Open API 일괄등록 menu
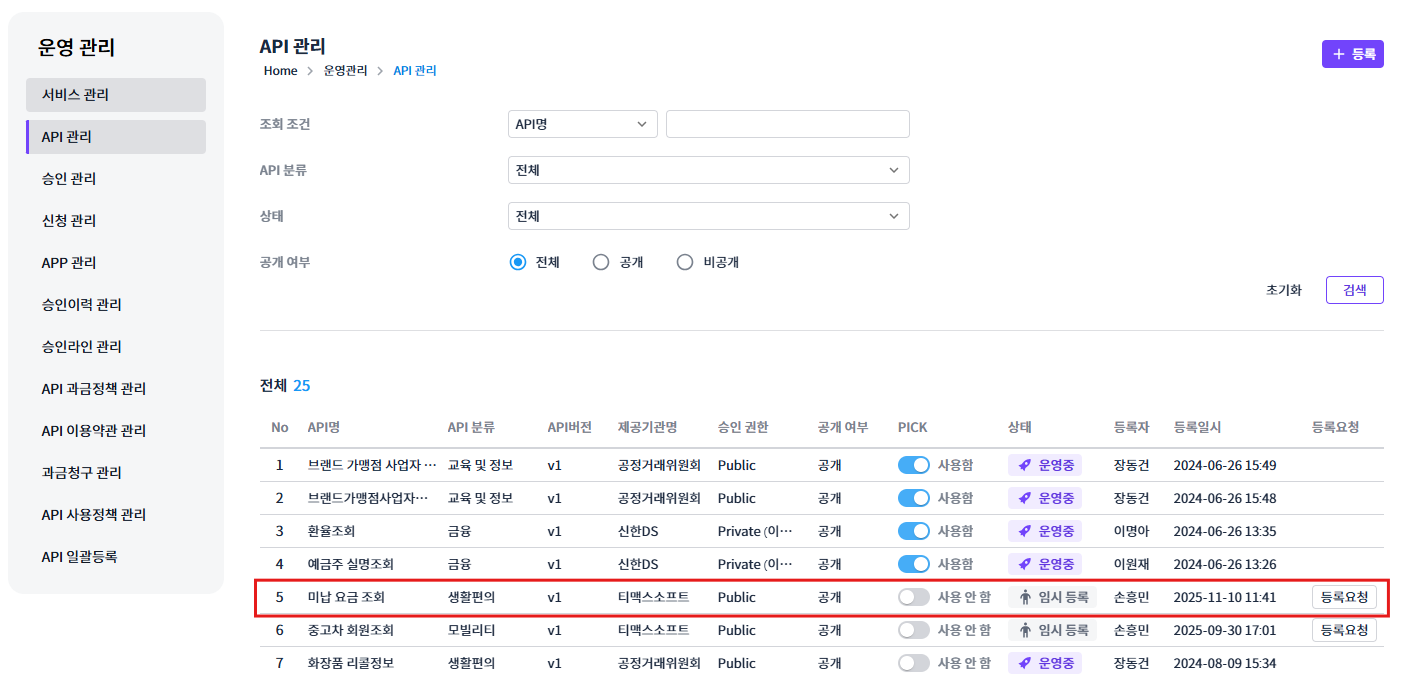Viewport: 1405px width, 678px height. pos(116,557)
